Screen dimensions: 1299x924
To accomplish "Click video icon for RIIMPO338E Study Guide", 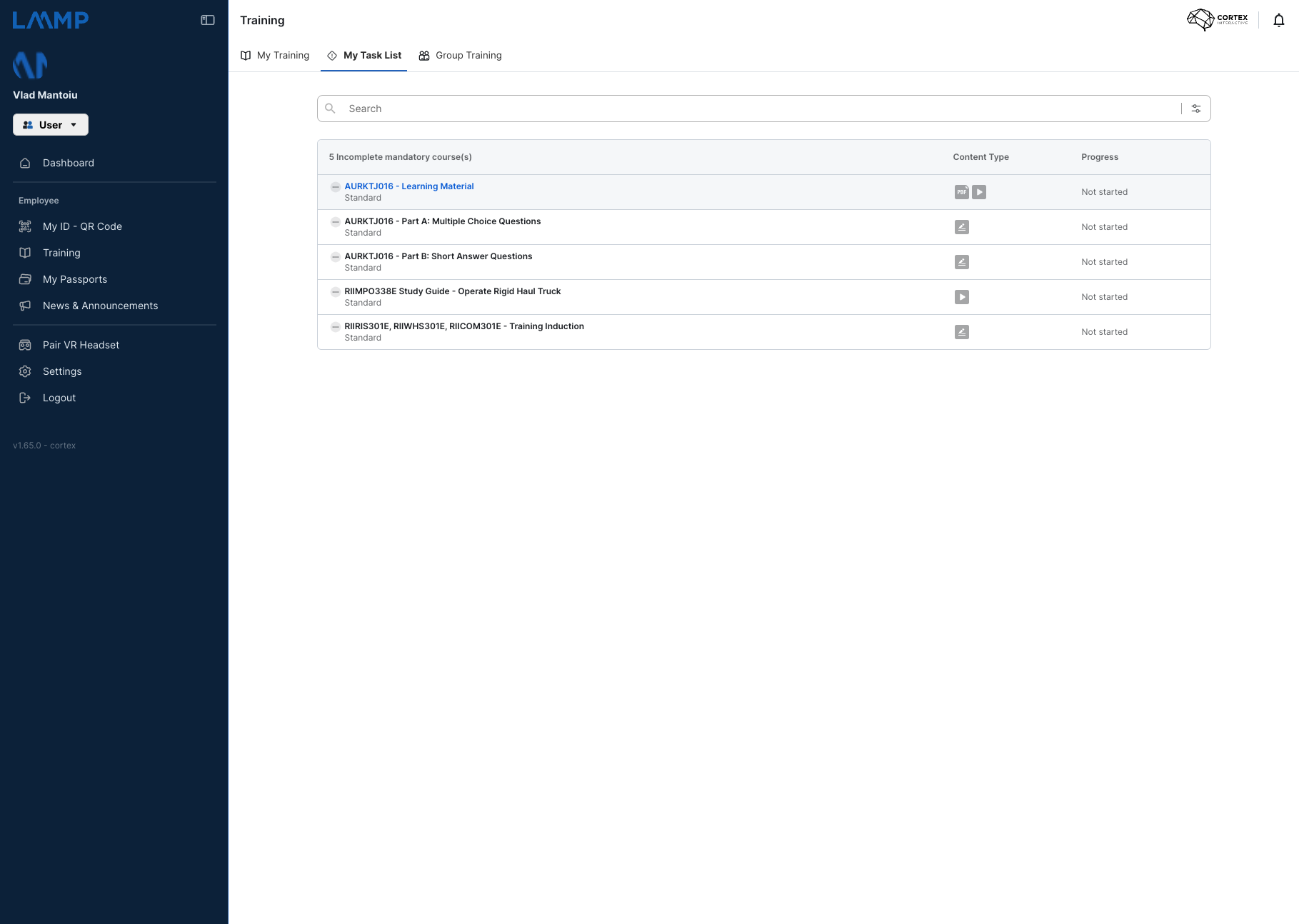I will point(962,297).
